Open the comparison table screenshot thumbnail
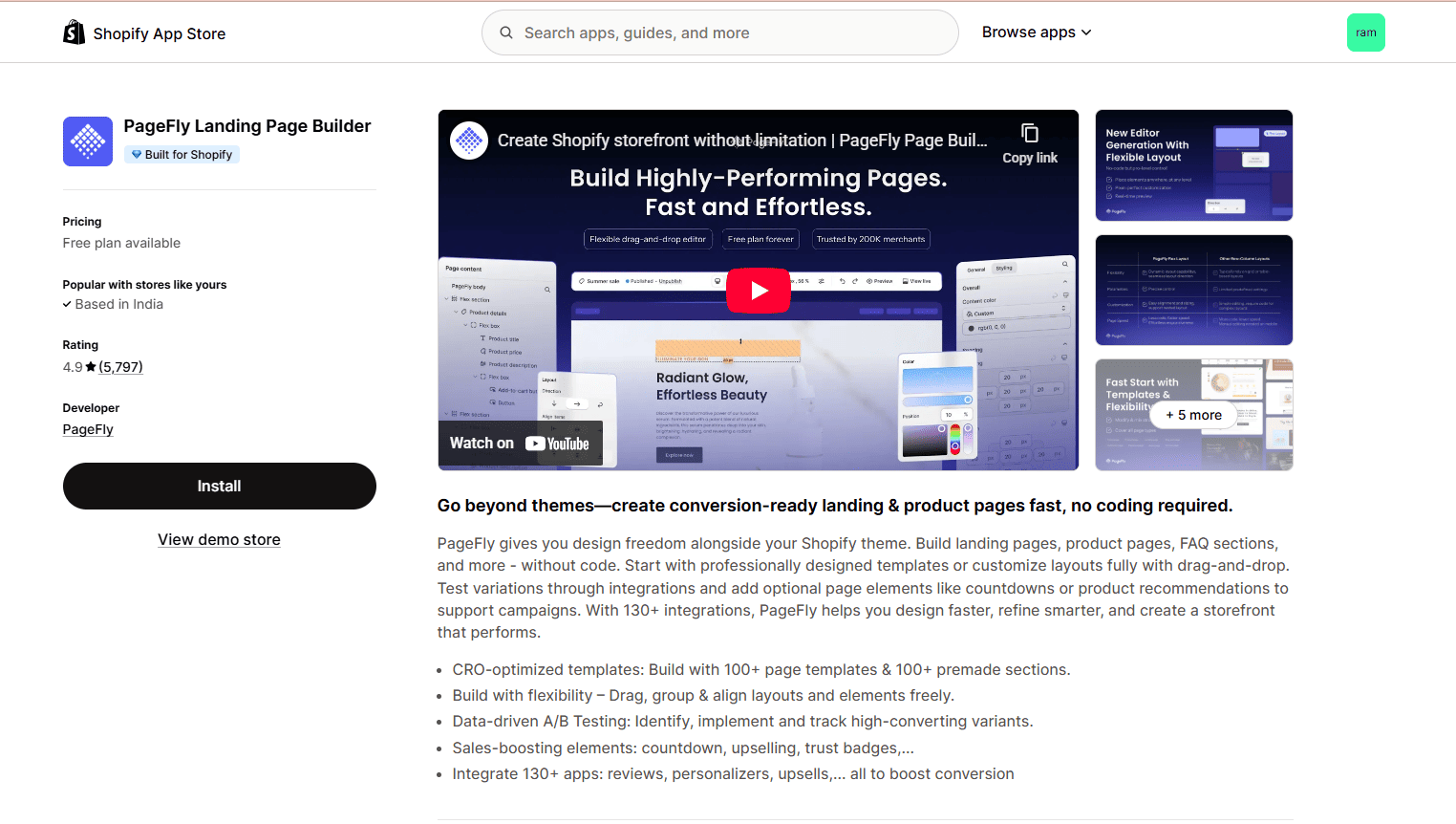Viewport: 1456px width, 824px height. click(1194, 290)
